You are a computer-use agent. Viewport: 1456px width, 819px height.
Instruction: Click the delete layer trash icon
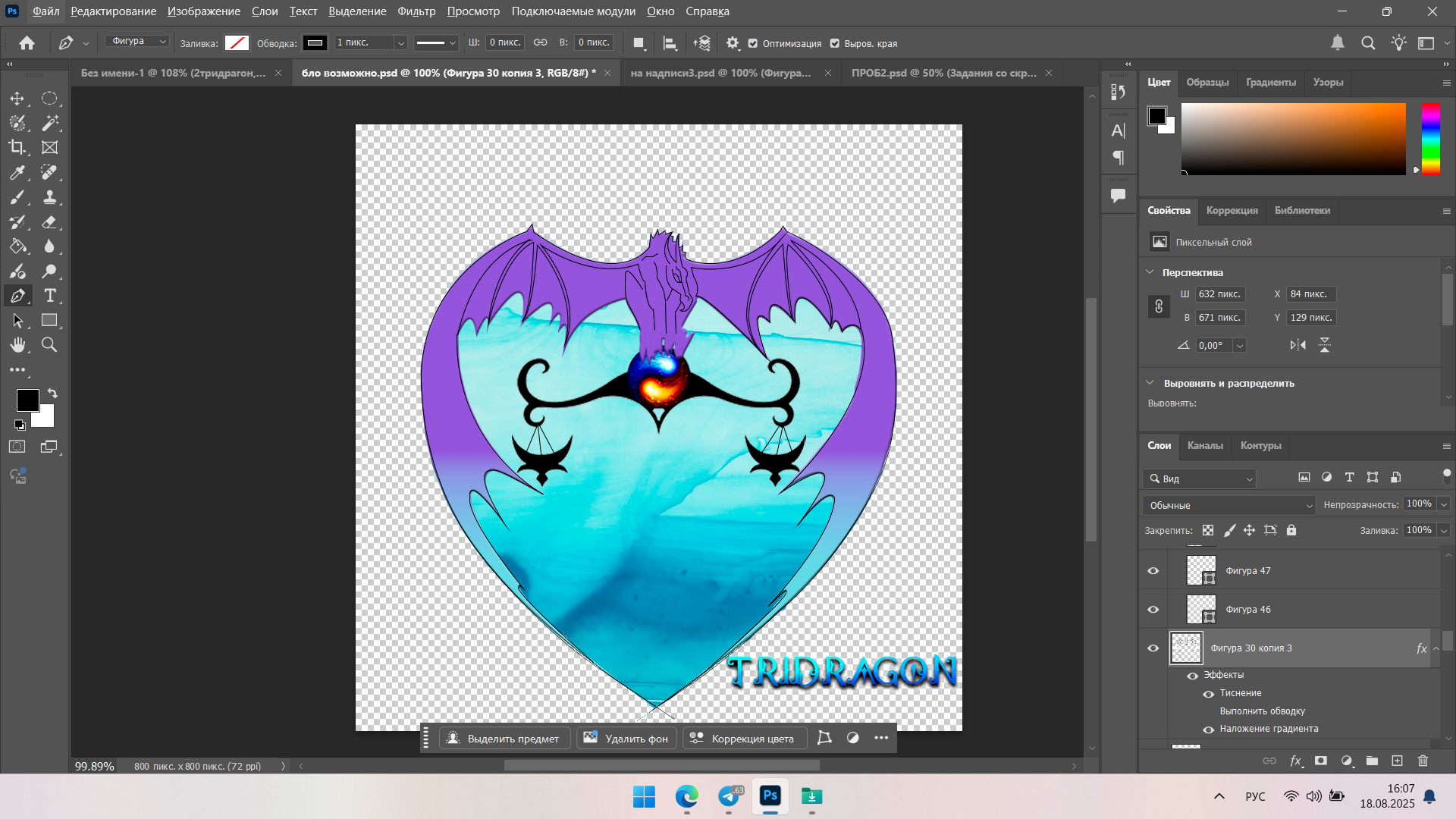(1423, 761)
